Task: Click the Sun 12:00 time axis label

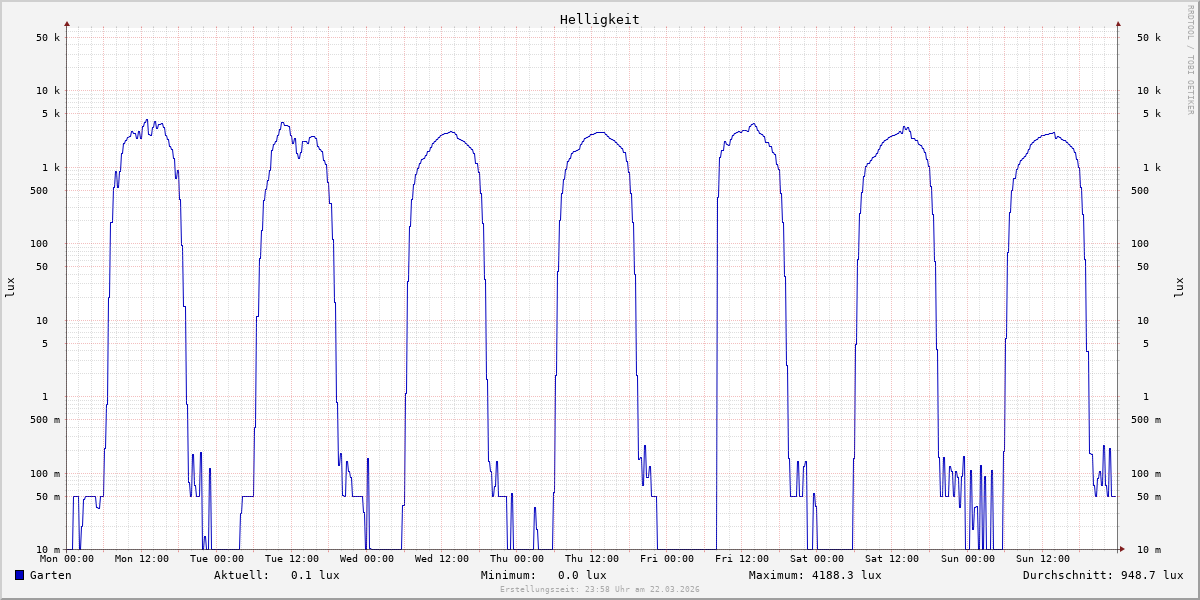Action: pyautogui.click(x=1042, y=559)
